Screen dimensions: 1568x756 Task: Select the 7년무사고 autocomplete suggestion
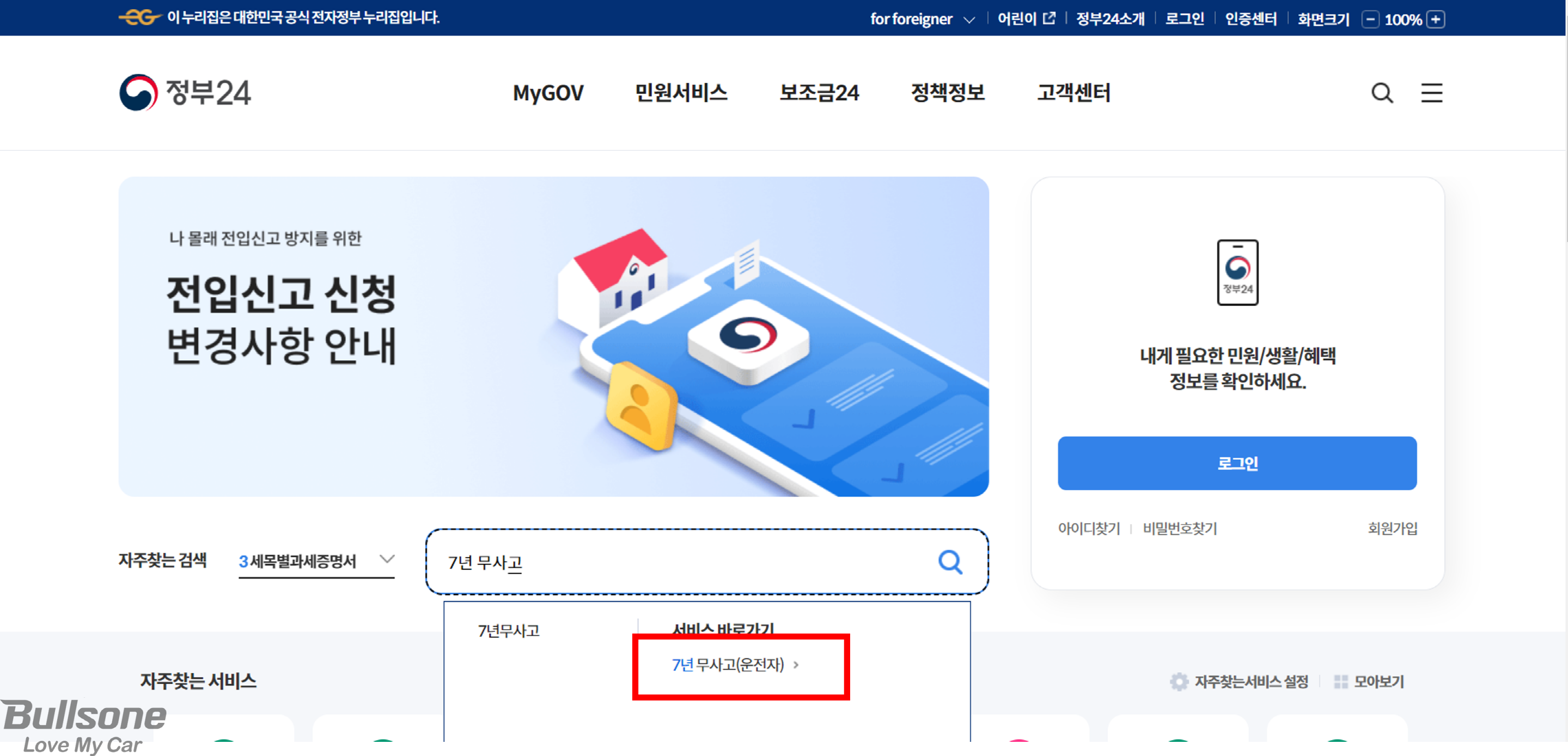click(509, 631)
